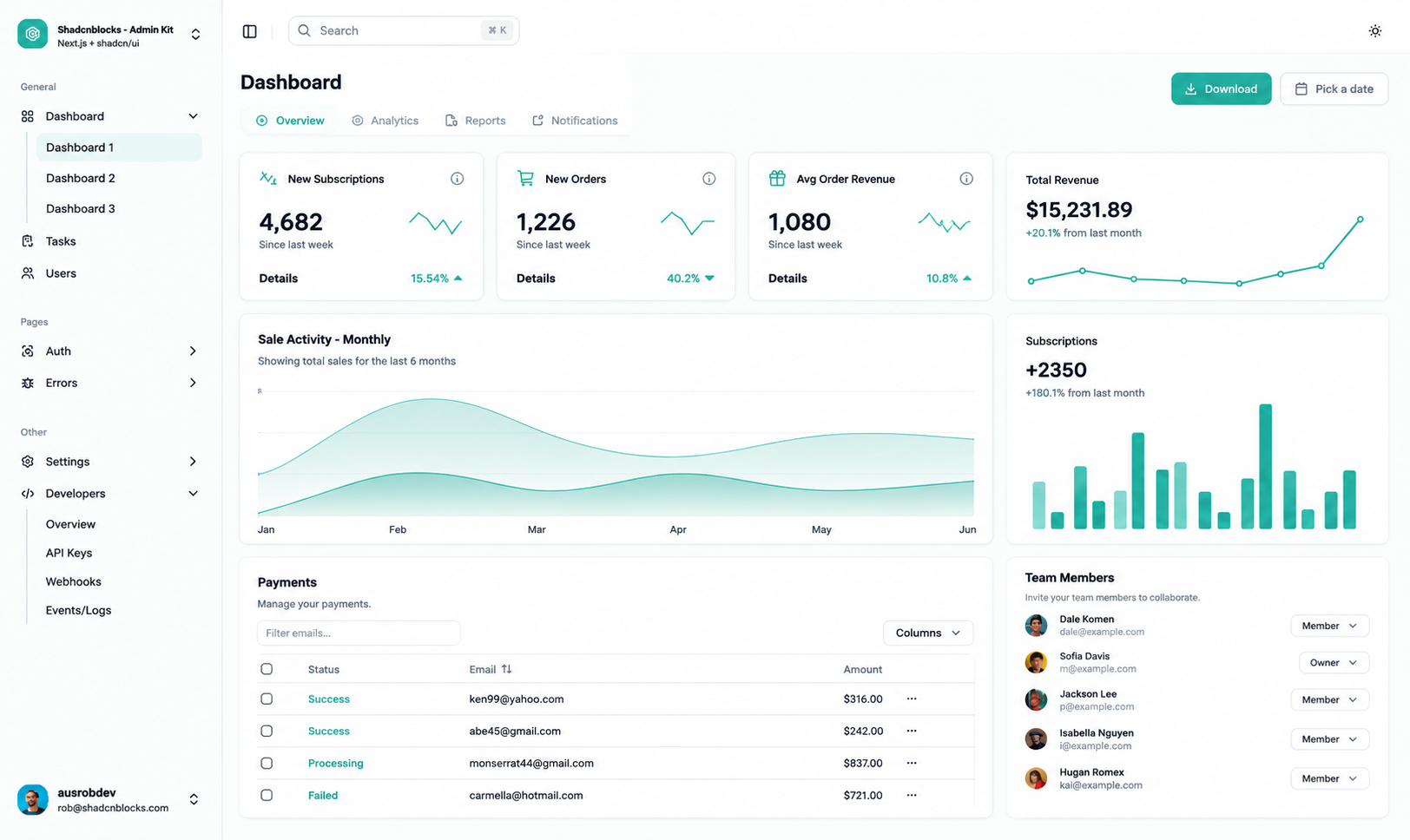The image size is (1410, 840).
Task: Change Dale Komen's Member role dropdown
Action: tap(1329, 626)
